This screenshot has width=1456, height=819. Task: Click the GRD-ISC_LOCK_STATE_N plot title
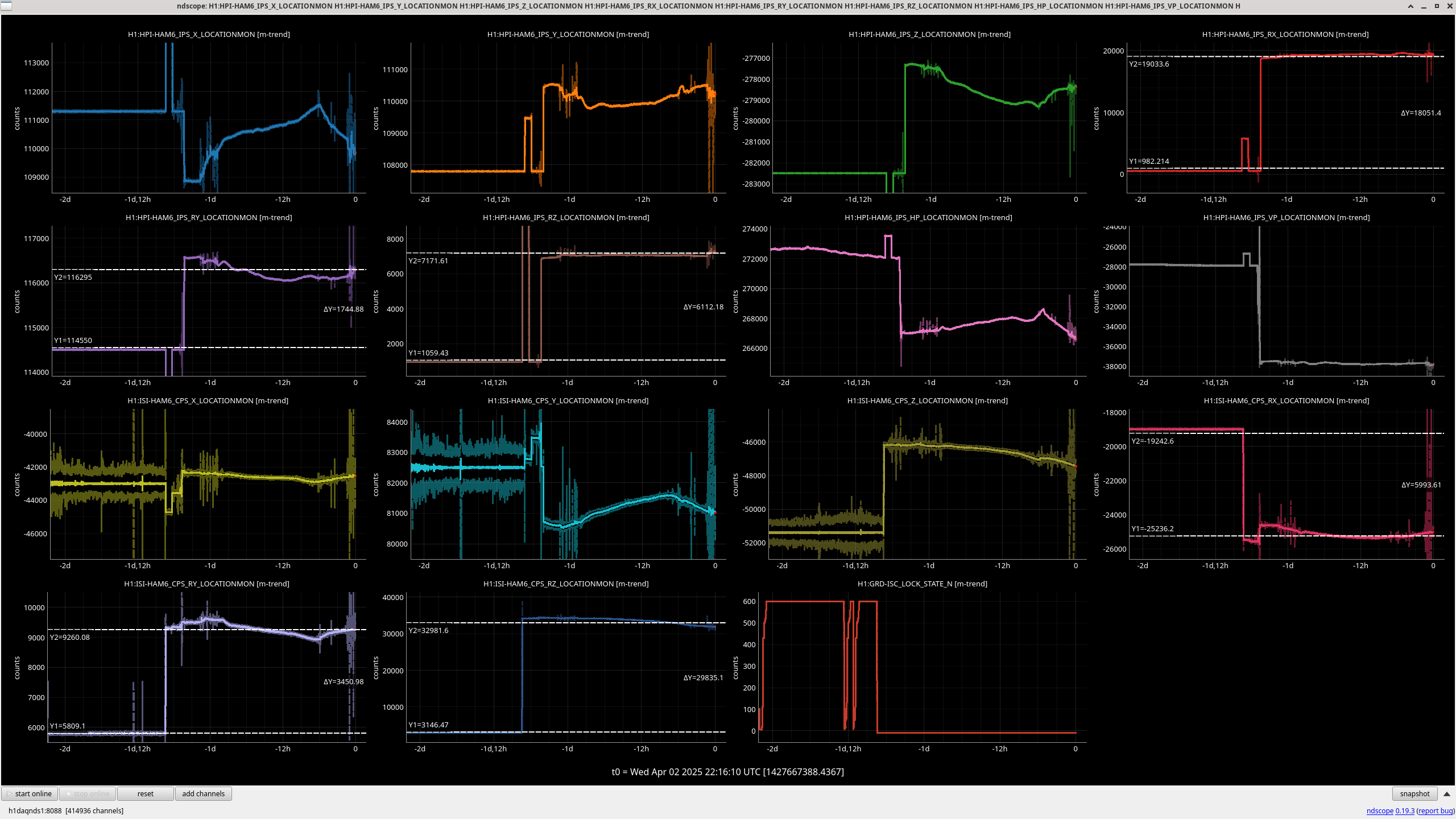tap(922, 584)
